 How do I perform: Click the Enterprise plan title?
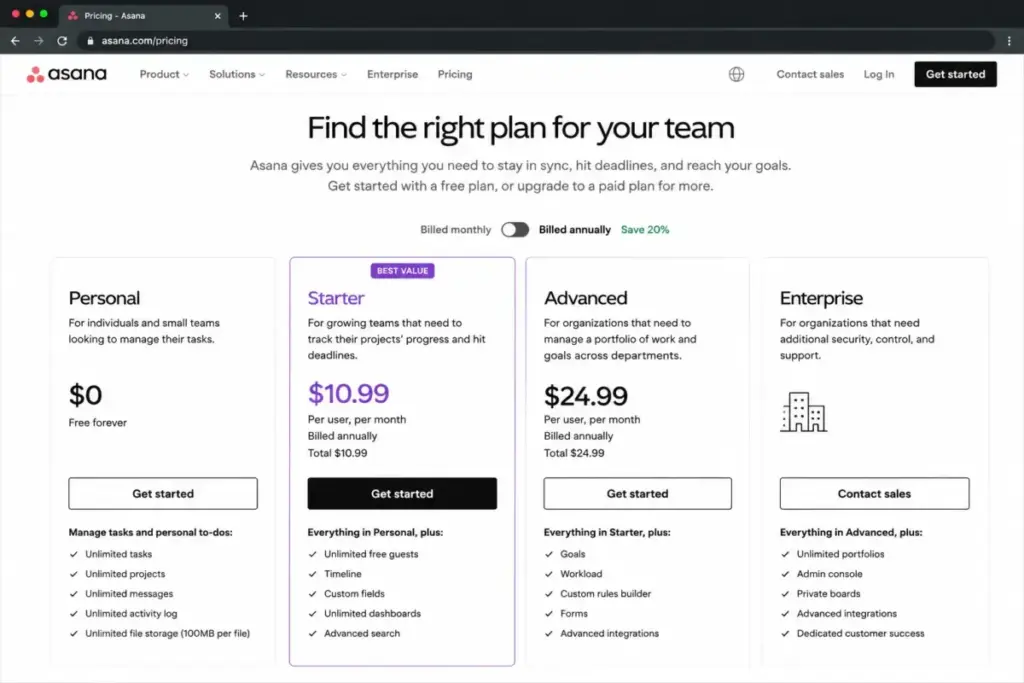click(821, 298)
